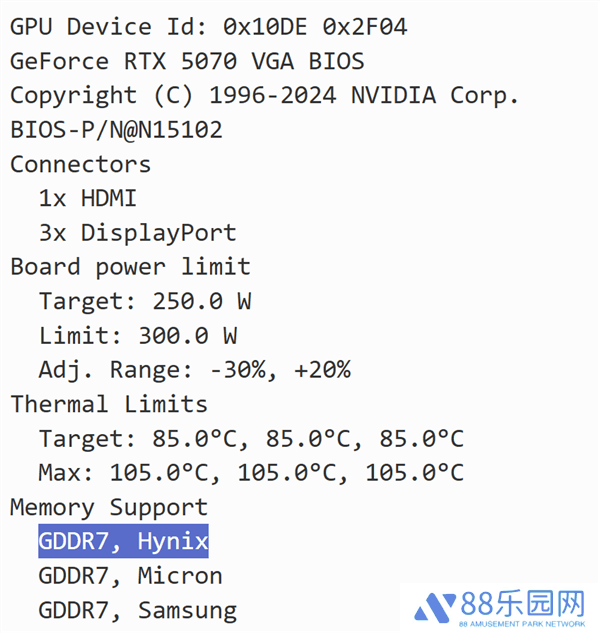Click the 88乐园网 watermark text
The image size is (600, 633).
pos(523,602)
